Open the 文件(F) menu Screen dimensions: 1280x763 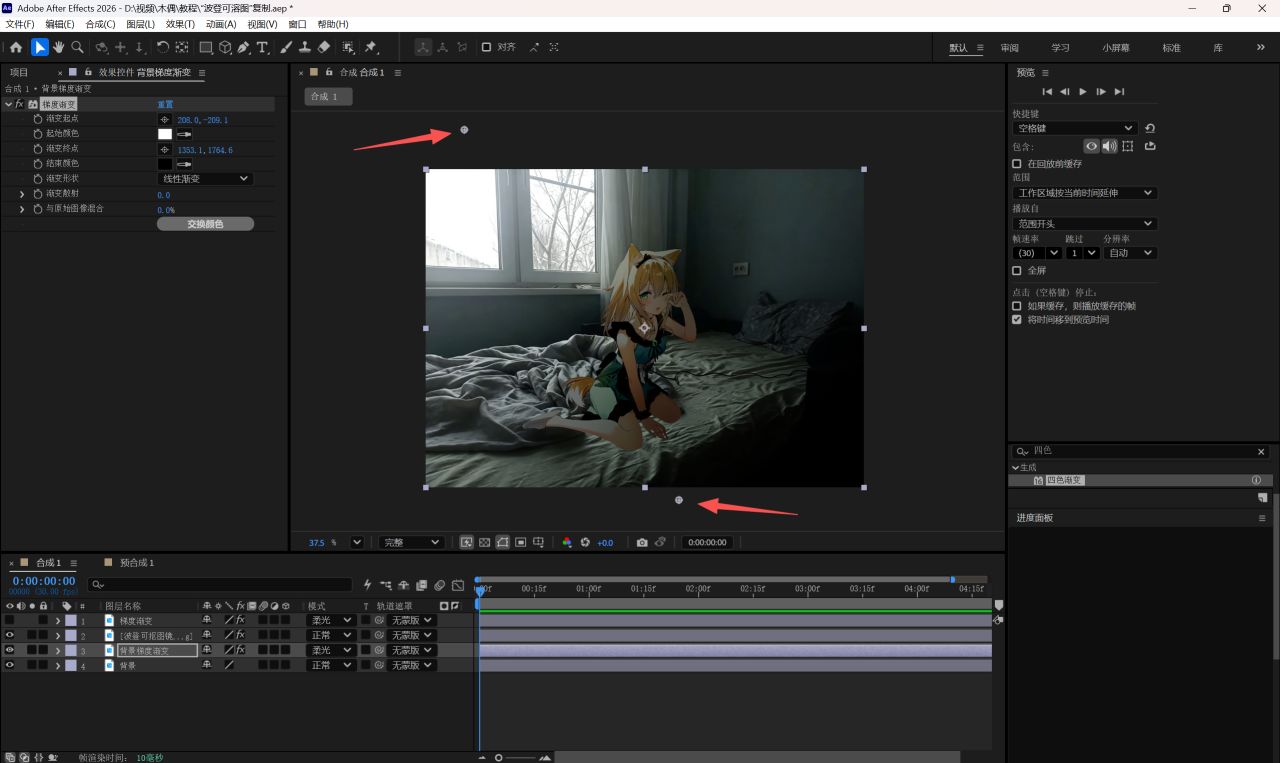(20, 24)
